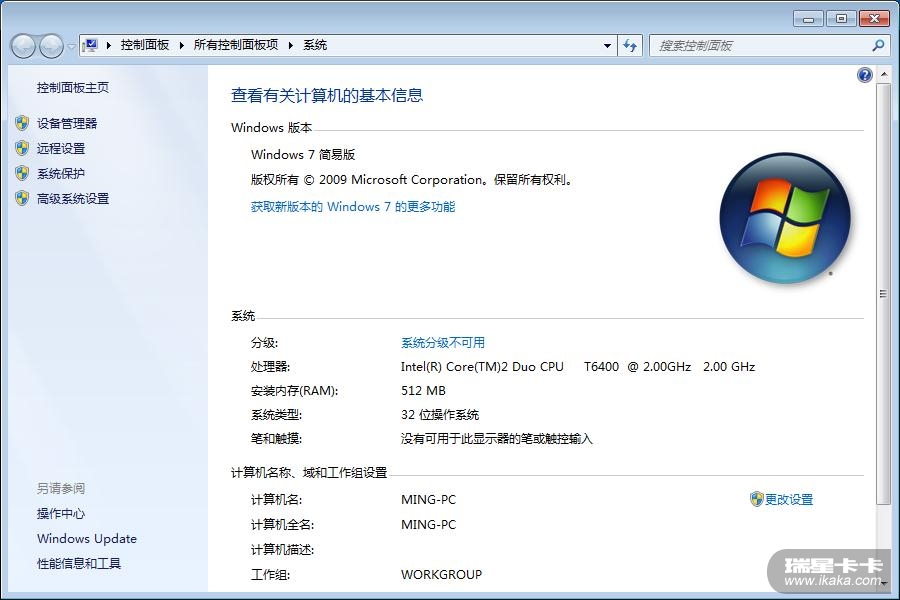The image size is (900, 600).
Task: Open 高级系统设置 link
Action: (73, 199)
